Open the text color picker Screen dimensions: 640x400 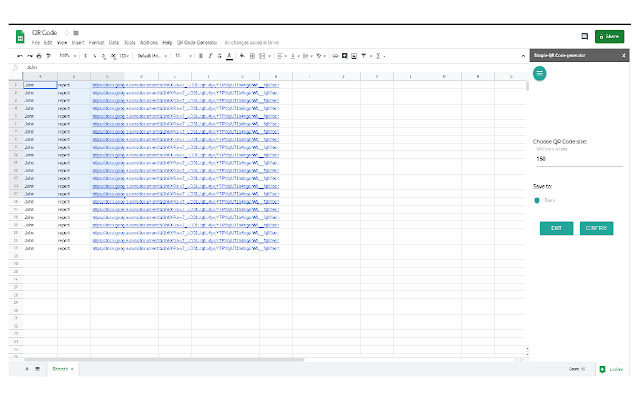click(x=230, y=56)
